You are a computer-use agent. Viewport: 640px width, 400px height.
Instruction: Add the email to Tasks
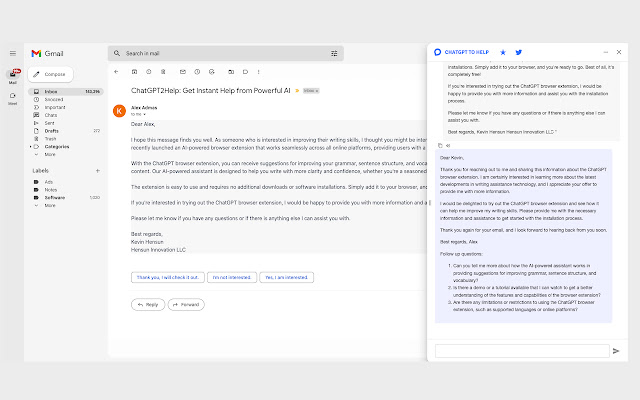(x=211, y=72)
